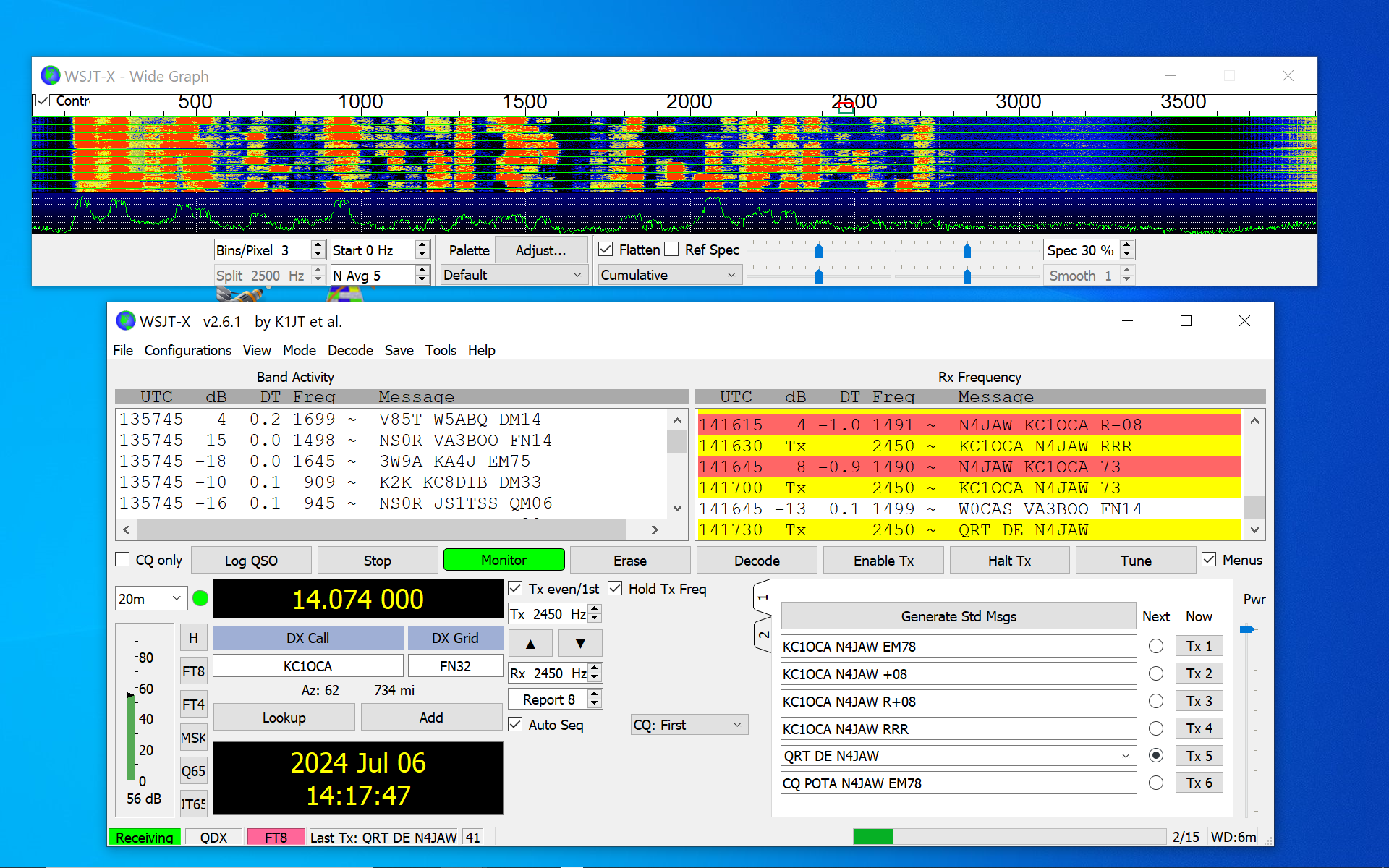Image resolution: width=1389 pixels, height=868 pixels.
Task: Adjust the N Avg 5 stepper
Action: [x=422, y=275]
